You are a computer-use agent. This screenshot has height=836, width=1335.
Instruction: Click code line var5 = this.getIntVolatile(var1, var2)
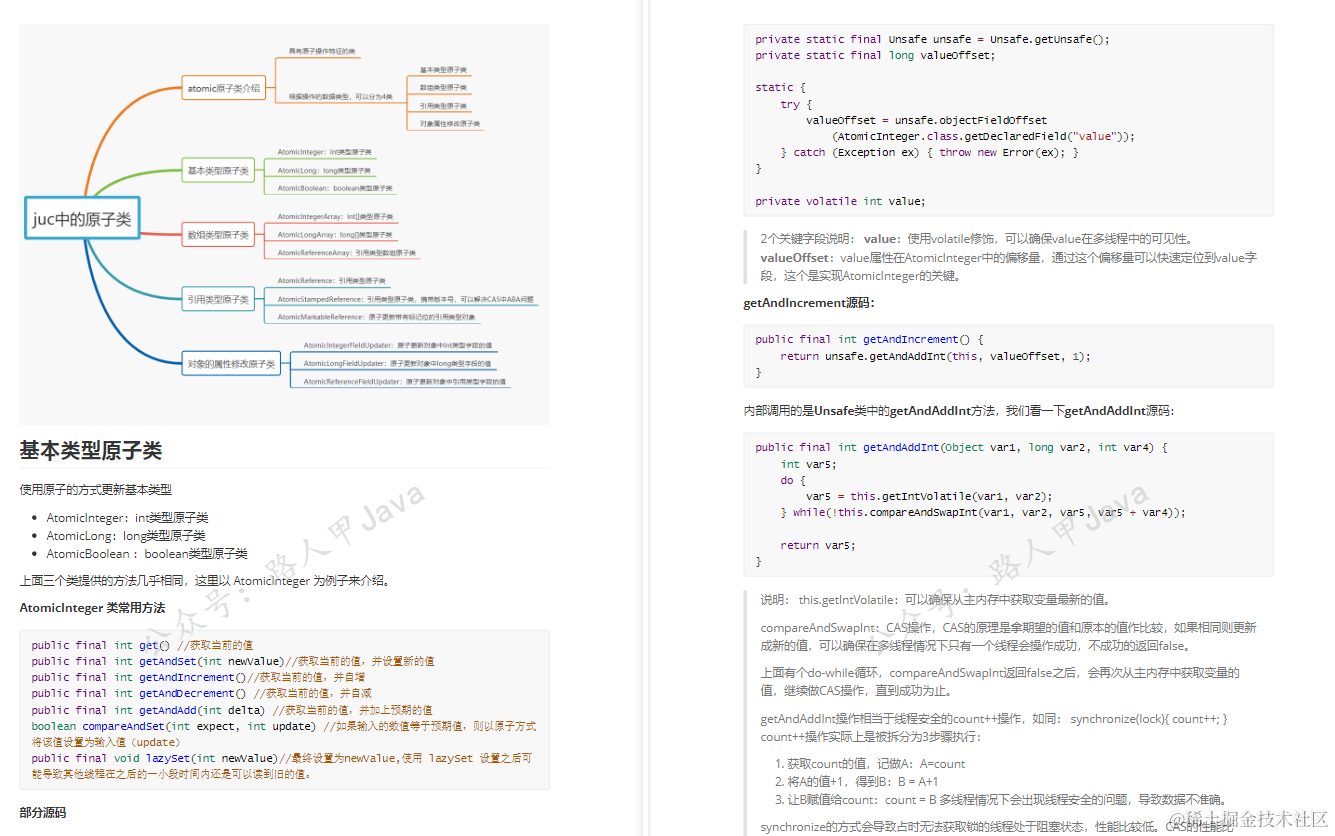click(929, 496)
